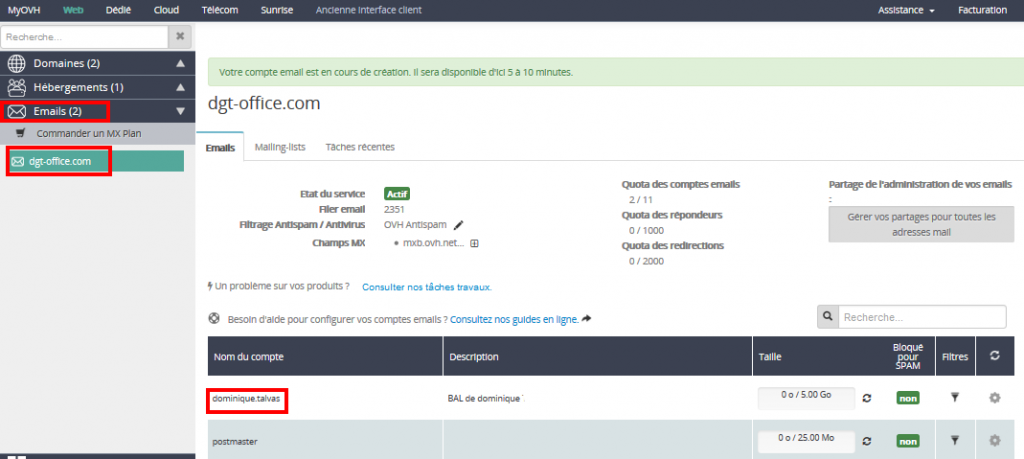Image resolution: width=1024 pixels, height=459 pixels.
Task: Collapse or expand the Domaines section
Action: coord(181,64)
